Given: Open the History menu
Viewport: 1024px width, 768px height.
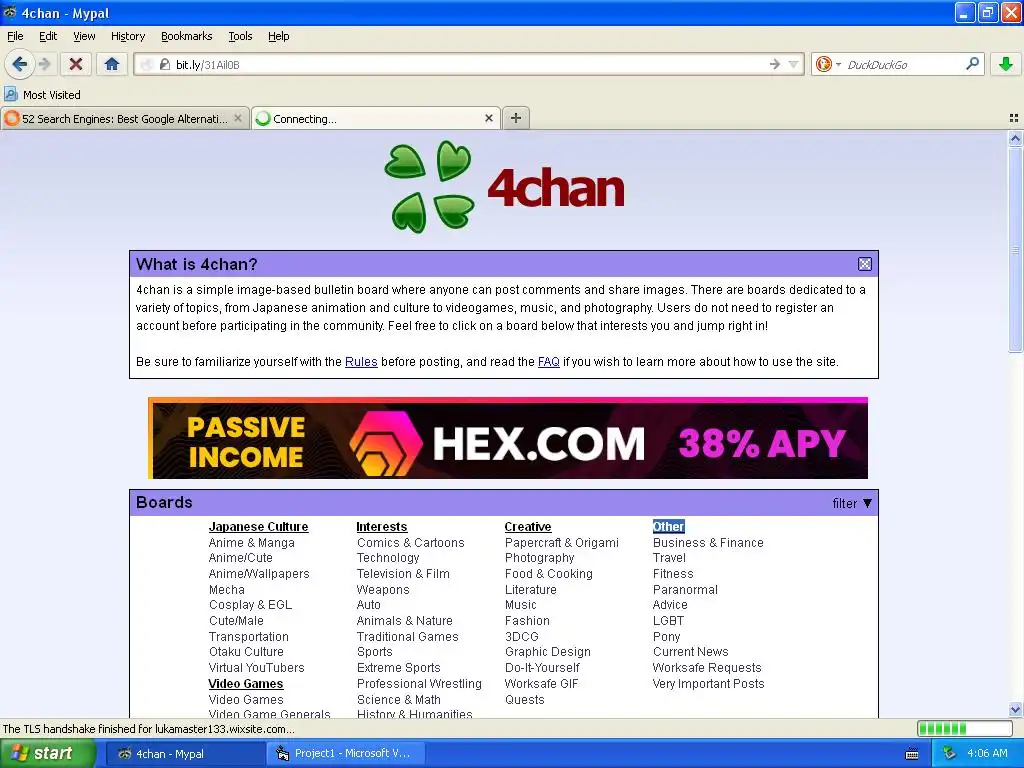Looking at the screenshot, I should coord(128,36).
